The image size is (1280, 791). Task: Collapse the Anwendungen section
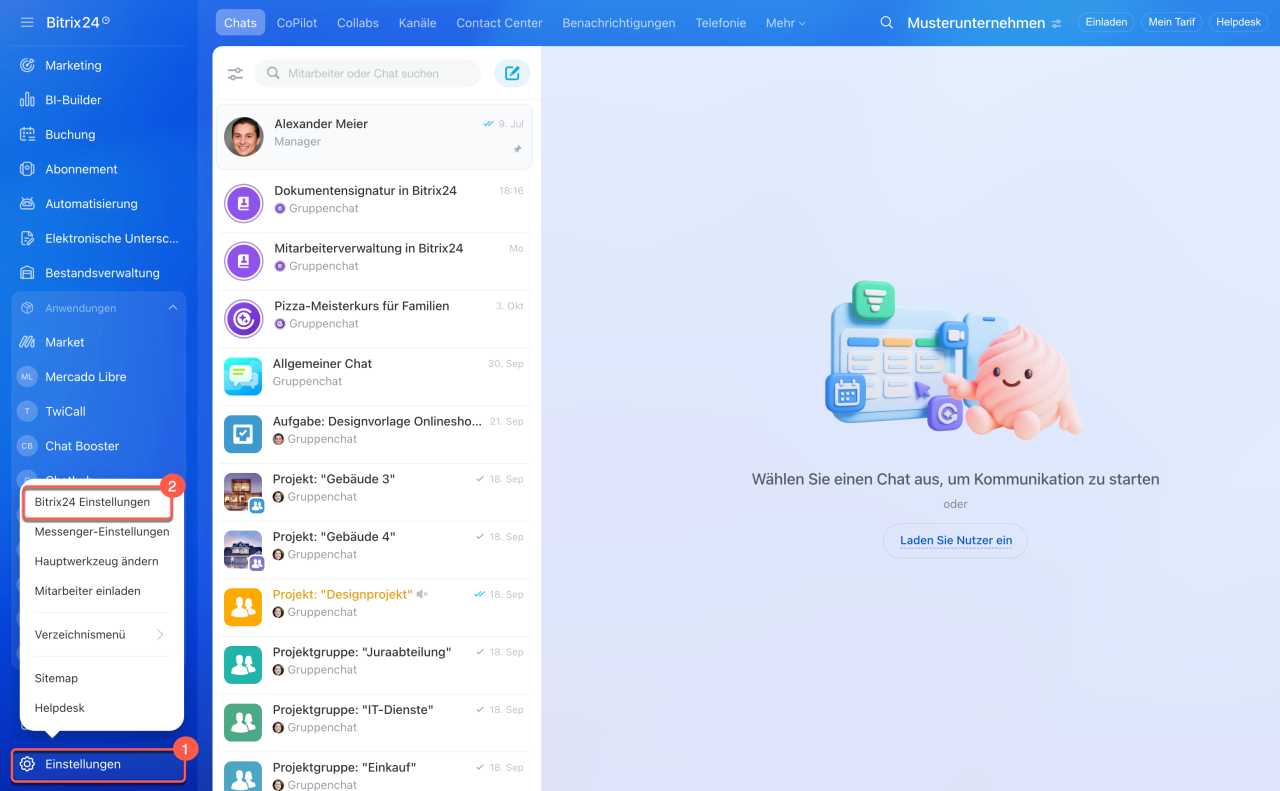point(173,308)
